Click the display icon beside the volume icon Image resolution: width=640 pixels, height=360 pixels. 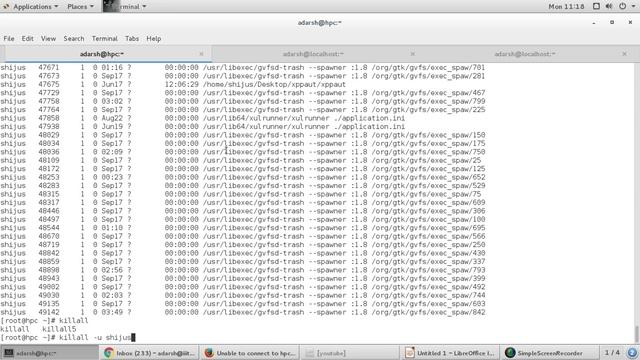click(x=596, y=7)
